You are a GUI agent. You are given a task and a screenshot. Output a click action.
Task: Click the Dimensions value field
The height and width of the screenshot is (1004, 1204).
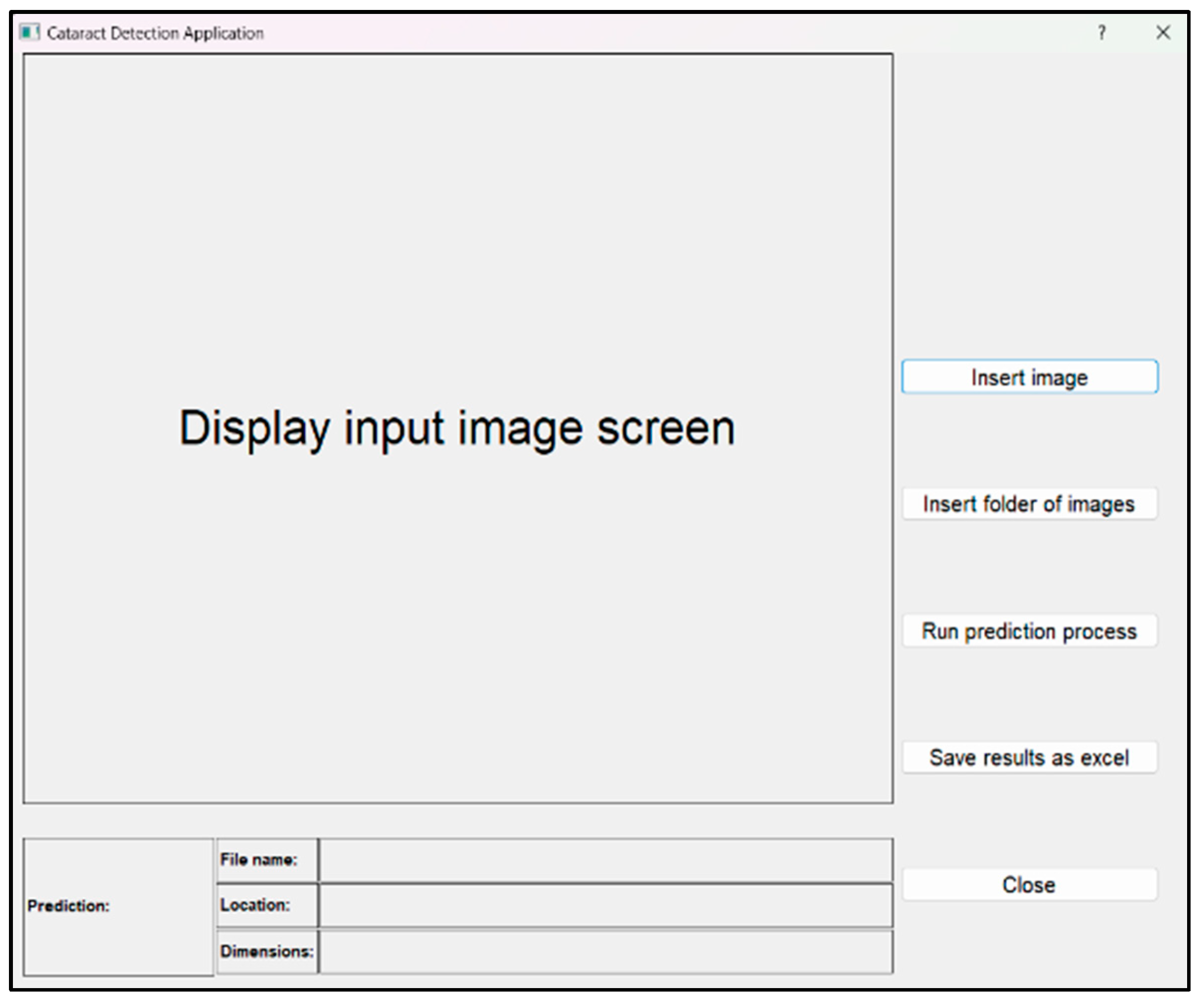(x=605, y=952)
